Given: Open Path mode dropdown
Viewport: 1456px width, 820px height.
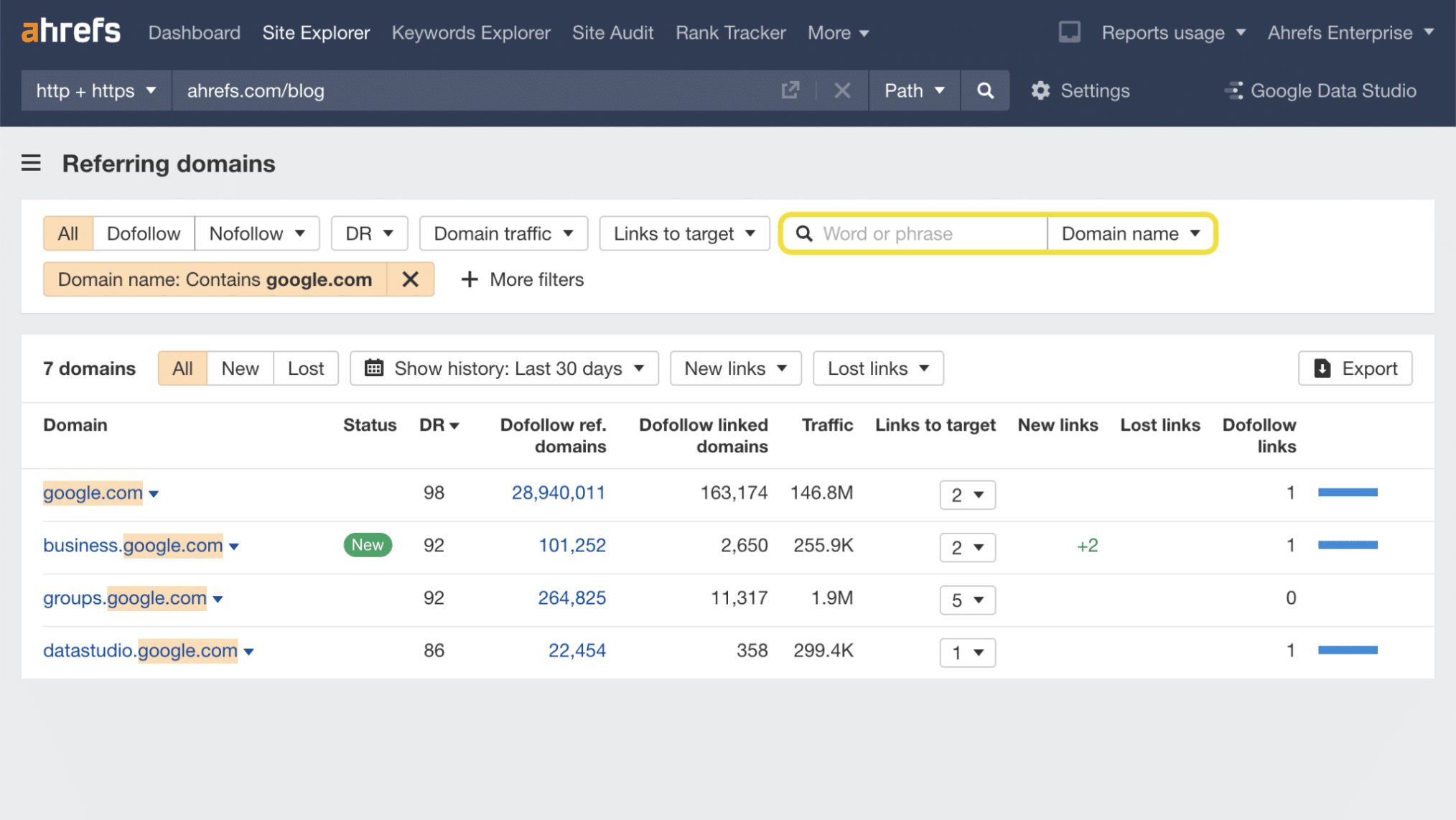Looking at the screenshot, I should coord(914,90).
